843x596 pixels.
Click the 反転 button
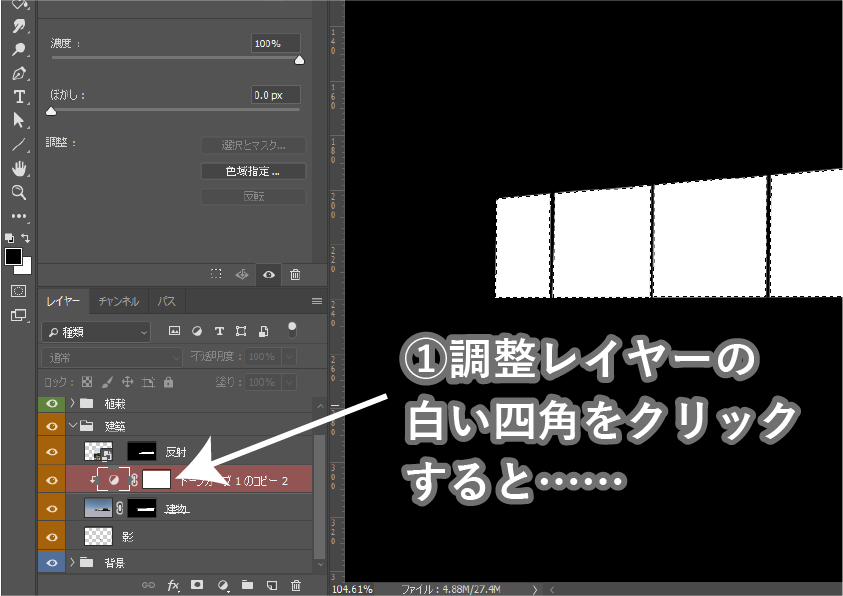[x=253, y=197]
